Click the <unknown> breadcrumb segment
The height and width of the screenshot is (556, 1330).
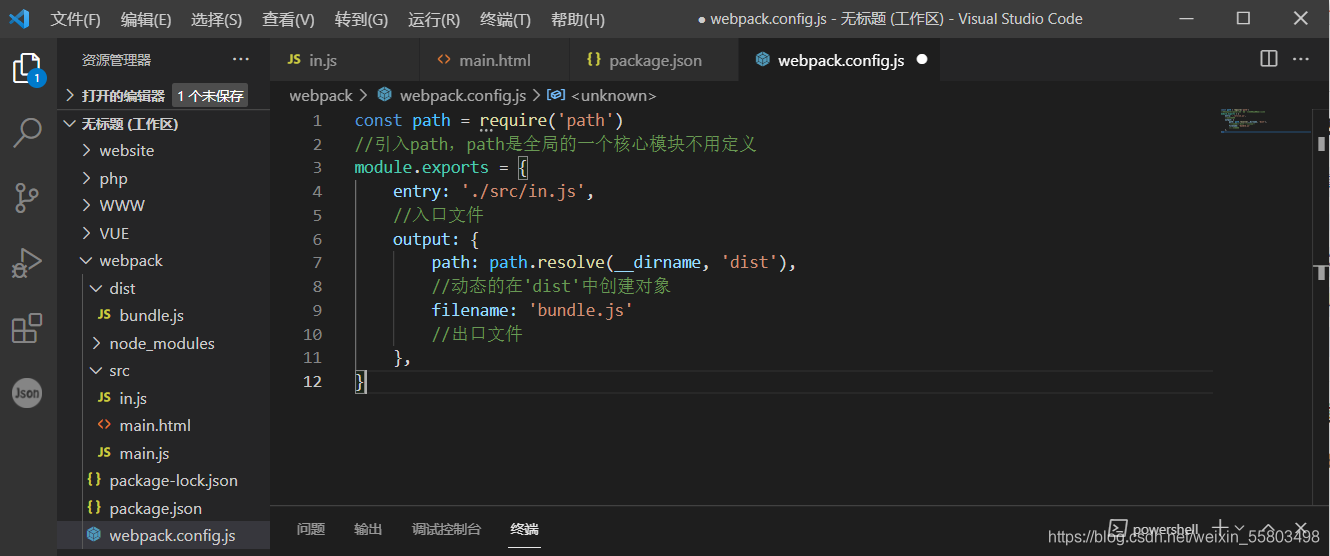pos(613,95)
